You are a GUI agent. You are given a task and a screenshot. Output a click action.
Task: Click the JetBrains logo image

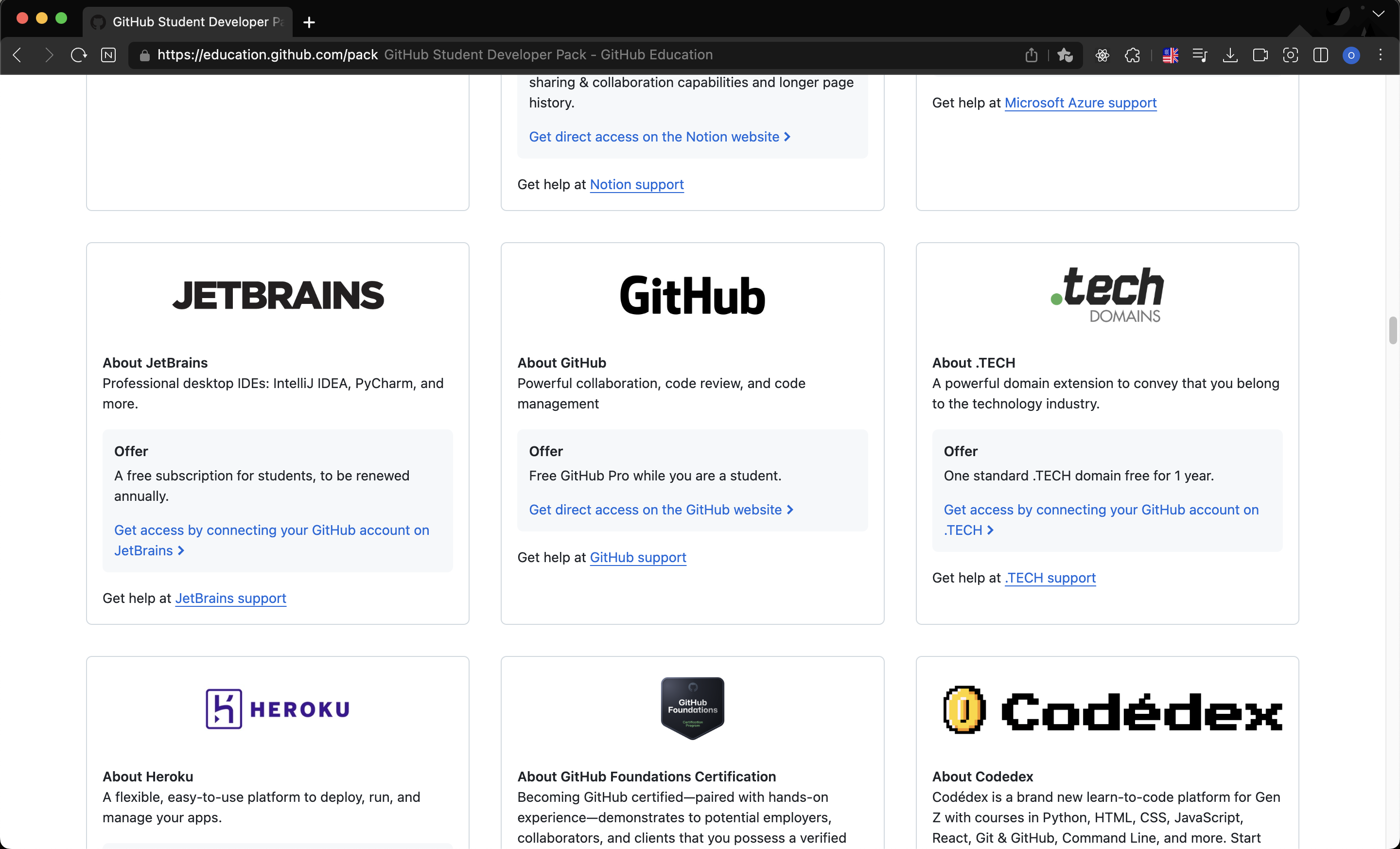(x=278, y=296)
